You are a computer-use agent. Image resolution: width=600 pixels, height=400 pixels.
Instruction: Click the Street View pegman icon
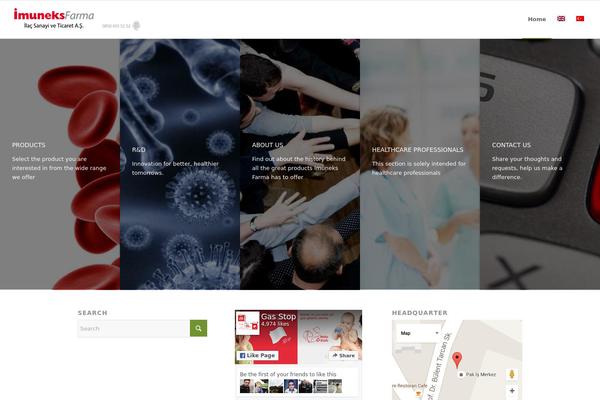(x=512, y=374)
